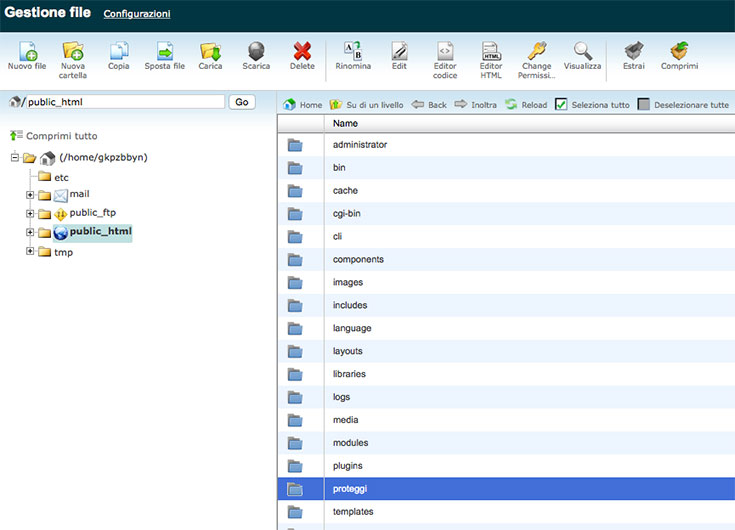This screenshot has width=735, height=530.
Task: Create a new file with Nuovo file
Action: coord(27,56)
